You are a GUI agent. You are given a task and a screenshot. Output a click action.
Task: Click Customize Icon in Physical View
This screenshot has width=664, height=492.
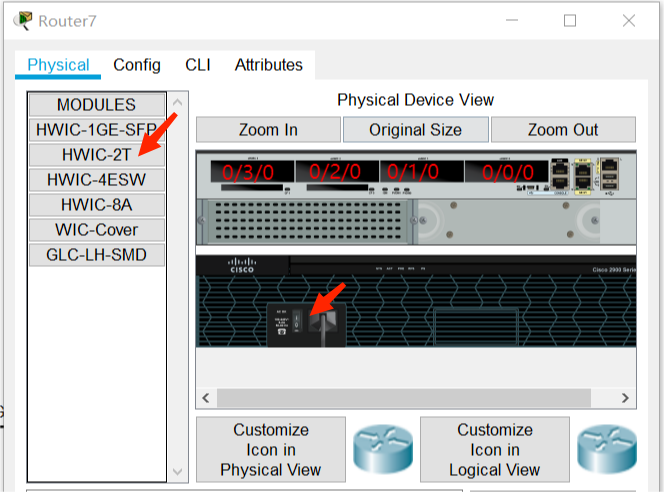click(x=271, y=450)
